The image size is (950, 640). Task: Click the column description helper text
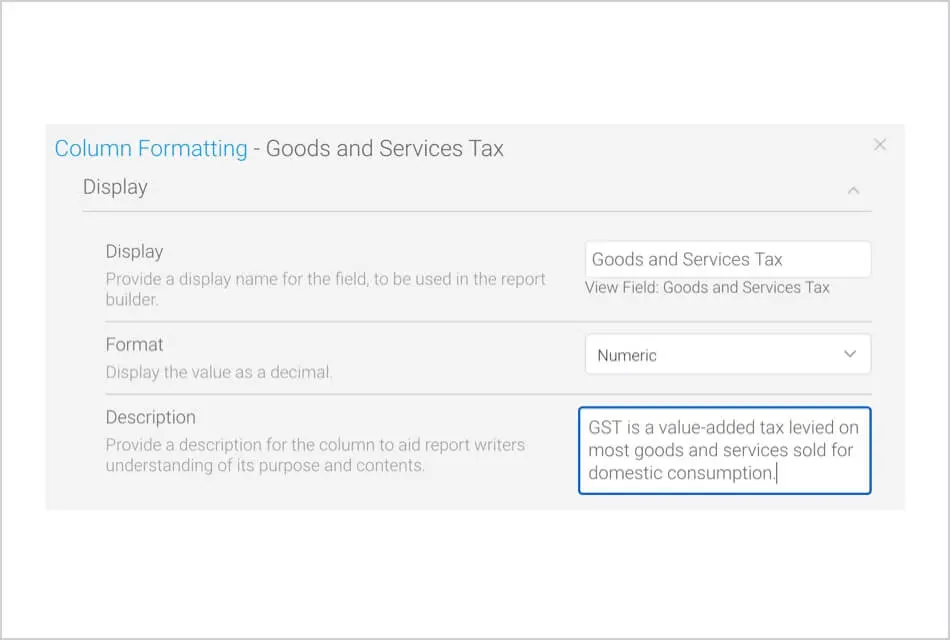pyautogui.click(x=315, y=455)
